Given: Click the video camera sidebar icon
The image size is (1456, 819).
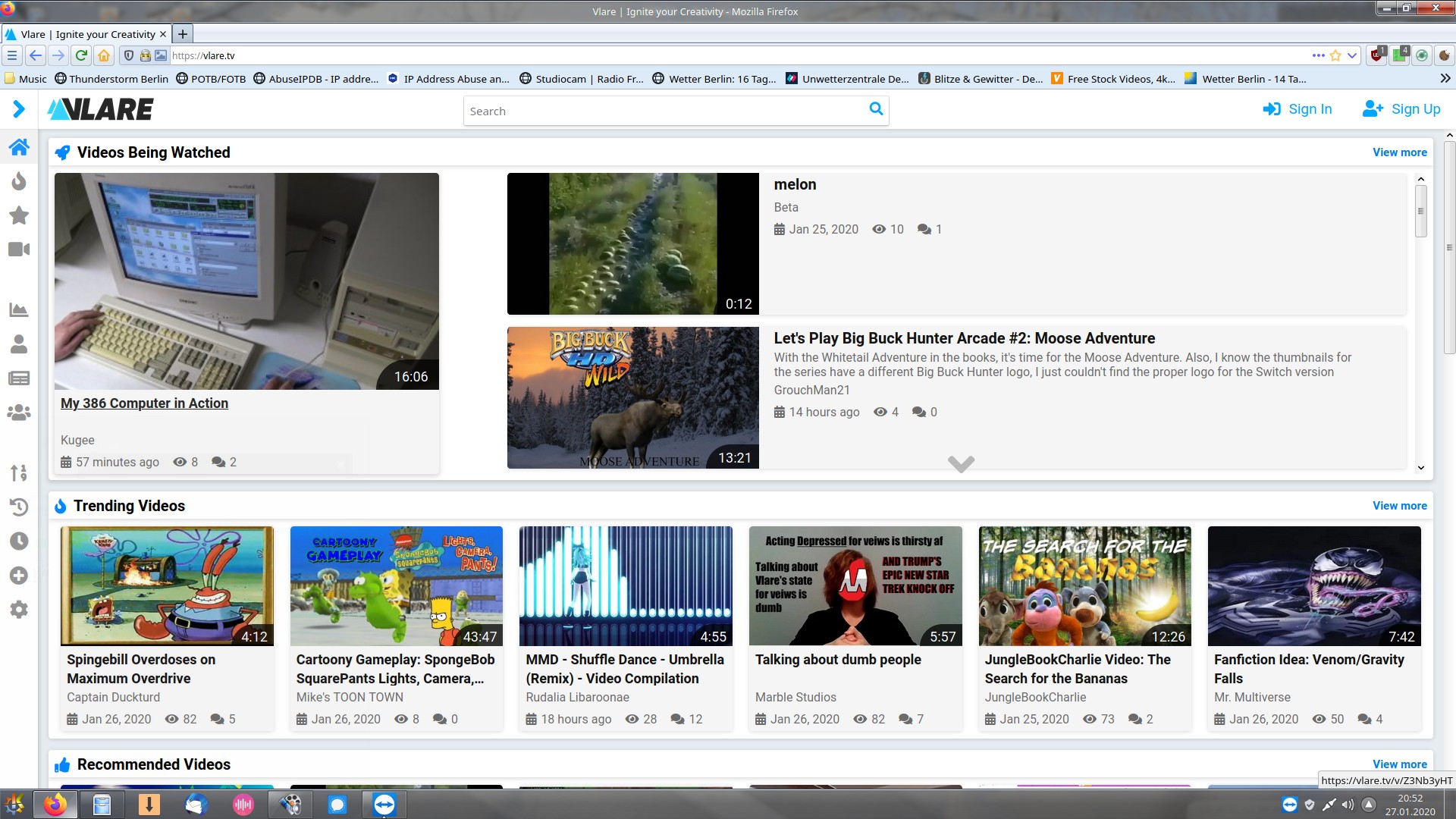Looking at the screenshot, I should pos(19,249).
